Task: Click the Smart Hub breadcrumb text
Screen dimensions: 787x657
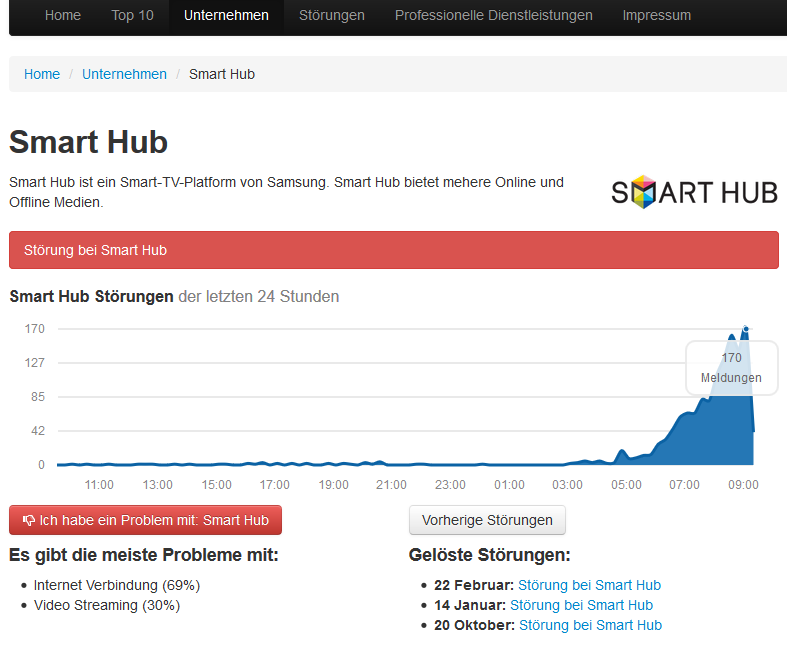Action: [x=222, y=74]
